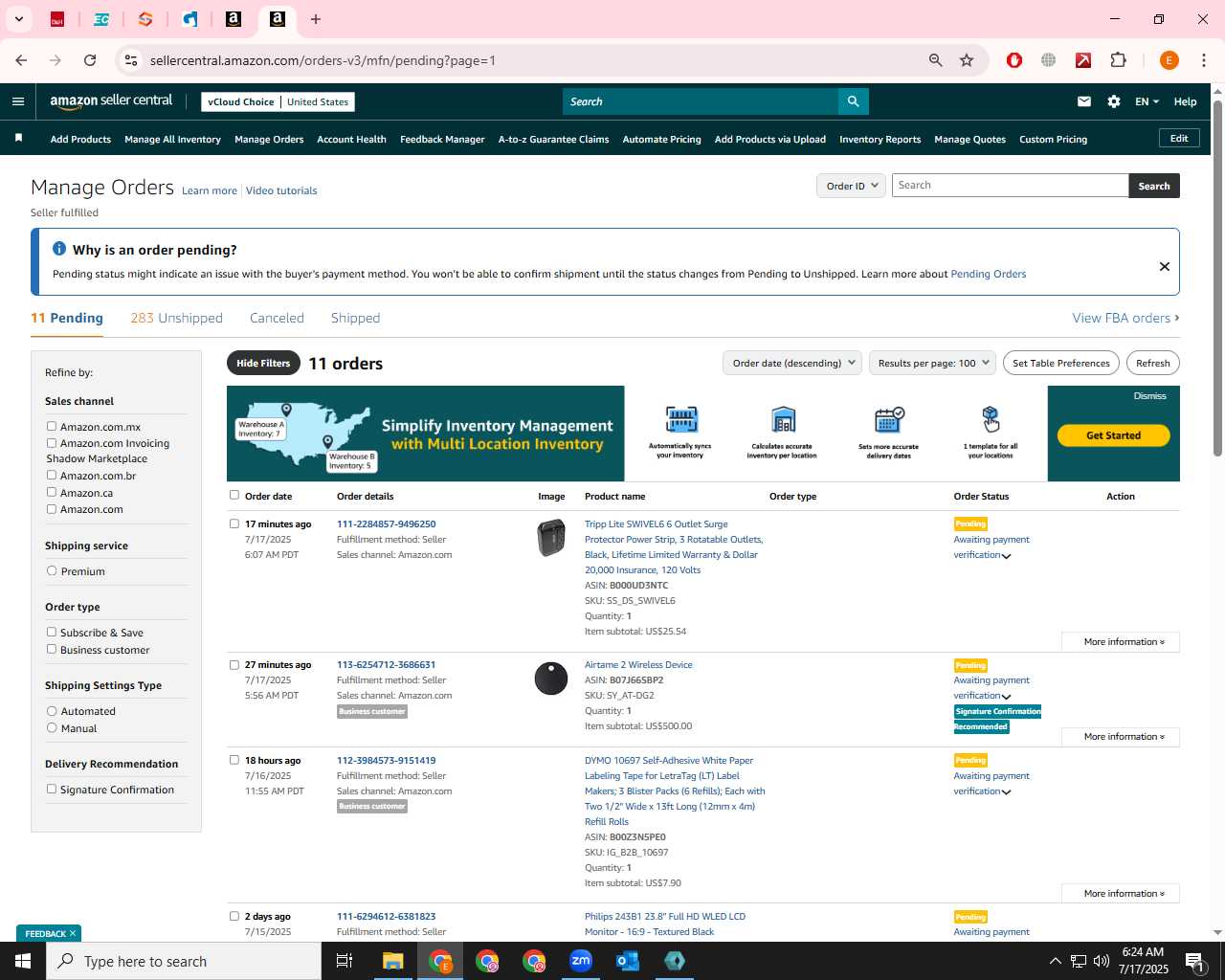This screenshot has width=1225, height=980.
Task: Click the Hide Filters button
Action: point(263,363)
